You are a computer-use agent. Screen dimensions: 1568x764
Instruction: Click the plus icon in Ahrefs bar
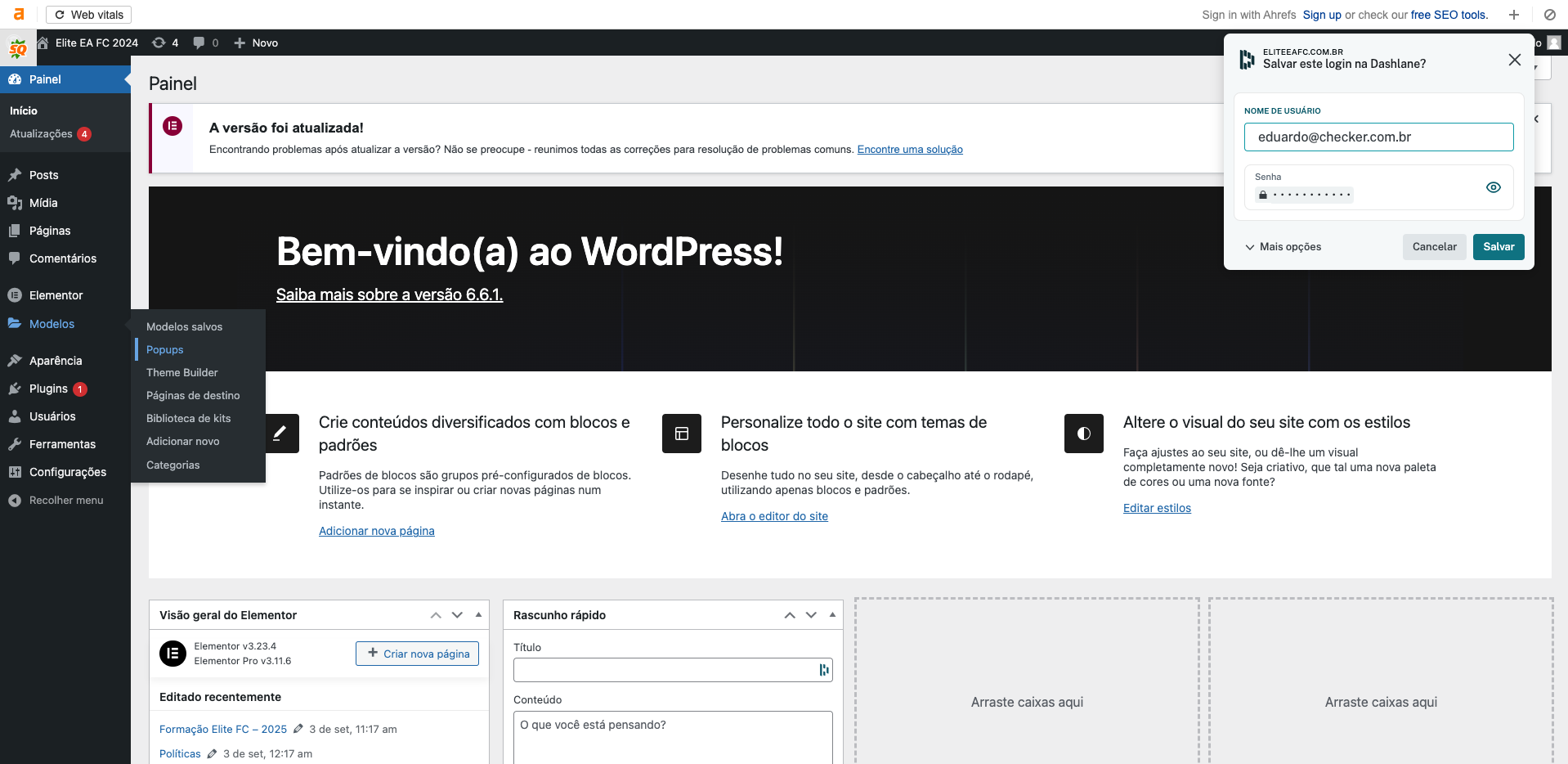[x=1514, y=15]
